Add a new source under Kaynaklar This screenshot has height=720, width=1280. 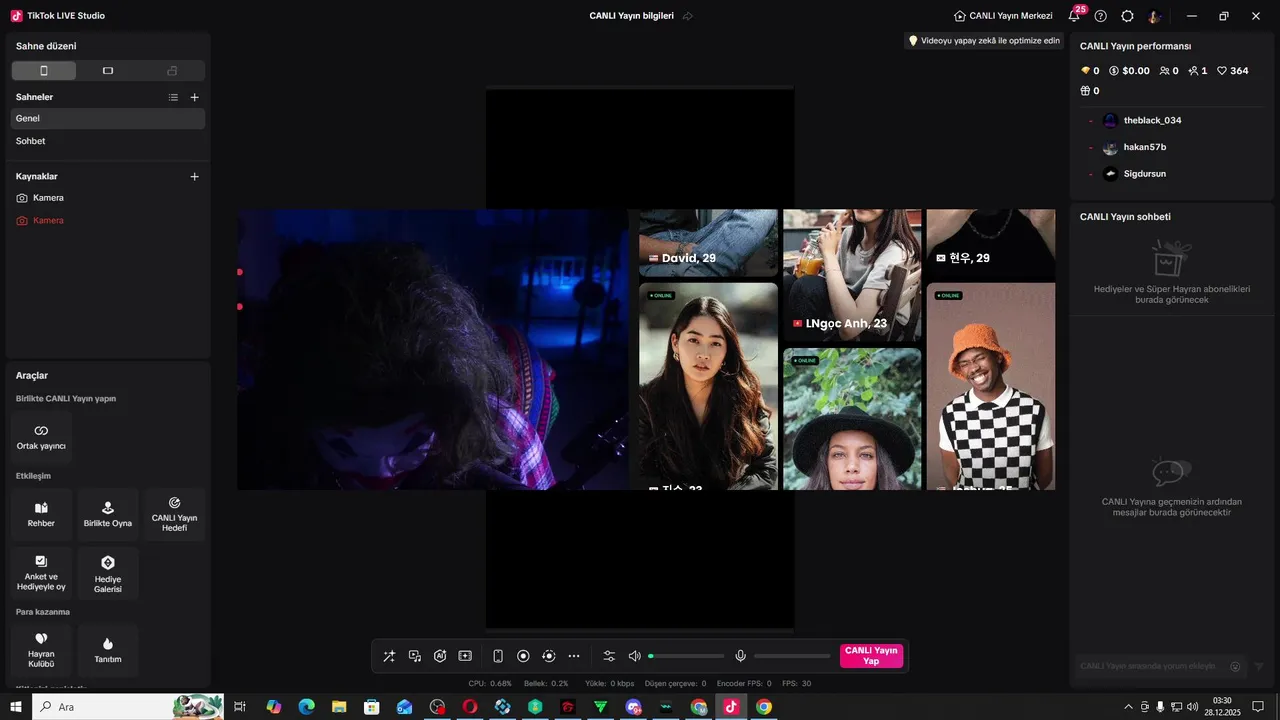195,176
